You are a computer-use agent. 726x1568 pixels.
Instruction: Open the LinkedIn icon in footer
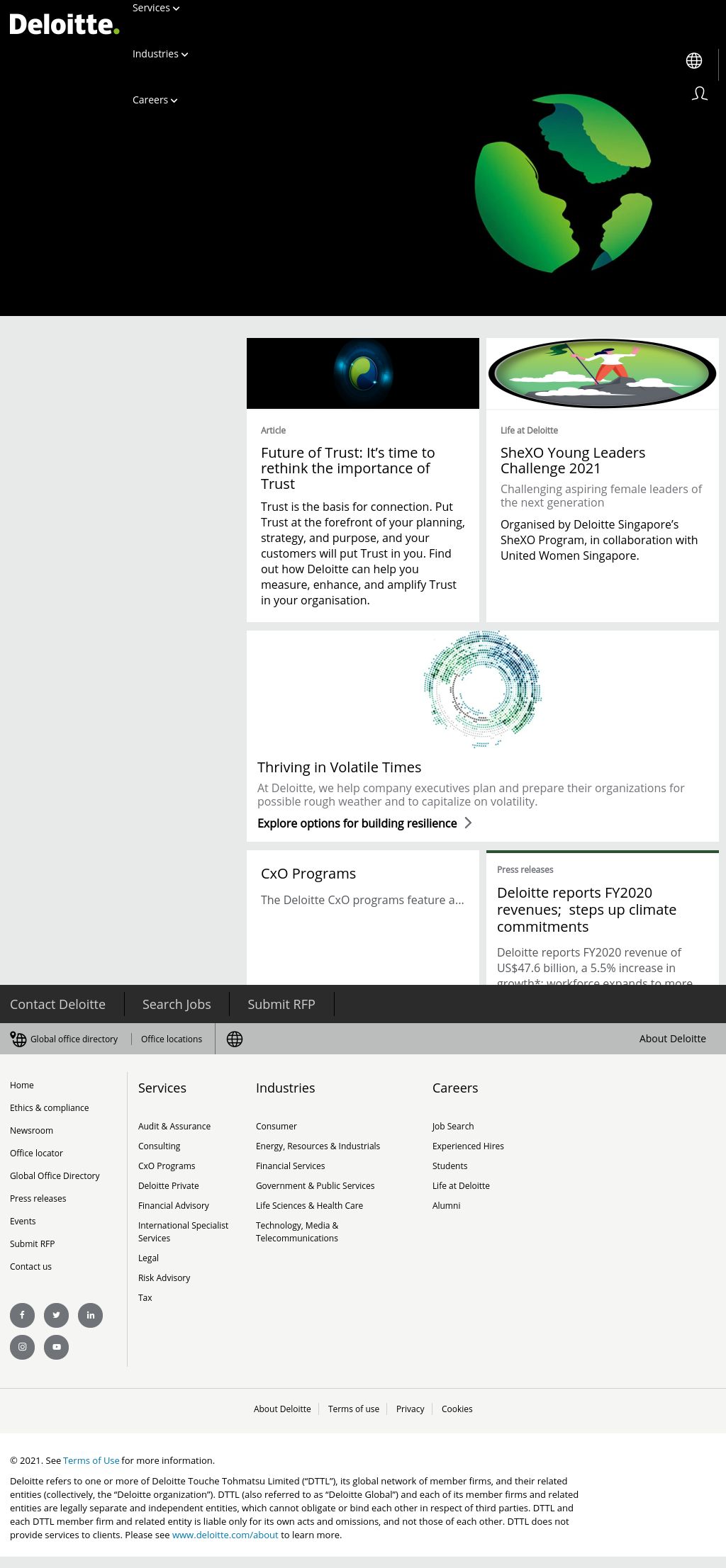pyautogui.click(x=91, y=1315)
